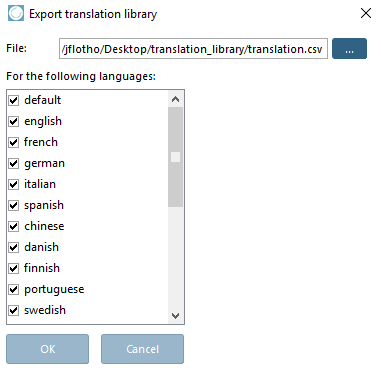
Task: Click the language list scroll down arrow
Action: 175,315
